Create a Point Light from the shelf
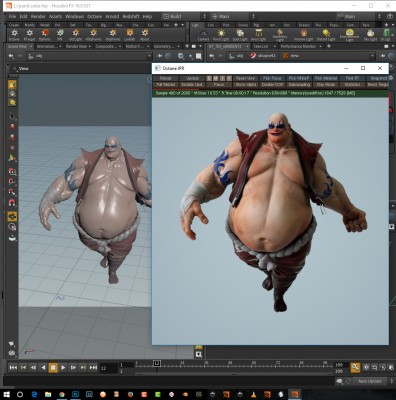Viewport: 396px width, 400px height. 221,33
